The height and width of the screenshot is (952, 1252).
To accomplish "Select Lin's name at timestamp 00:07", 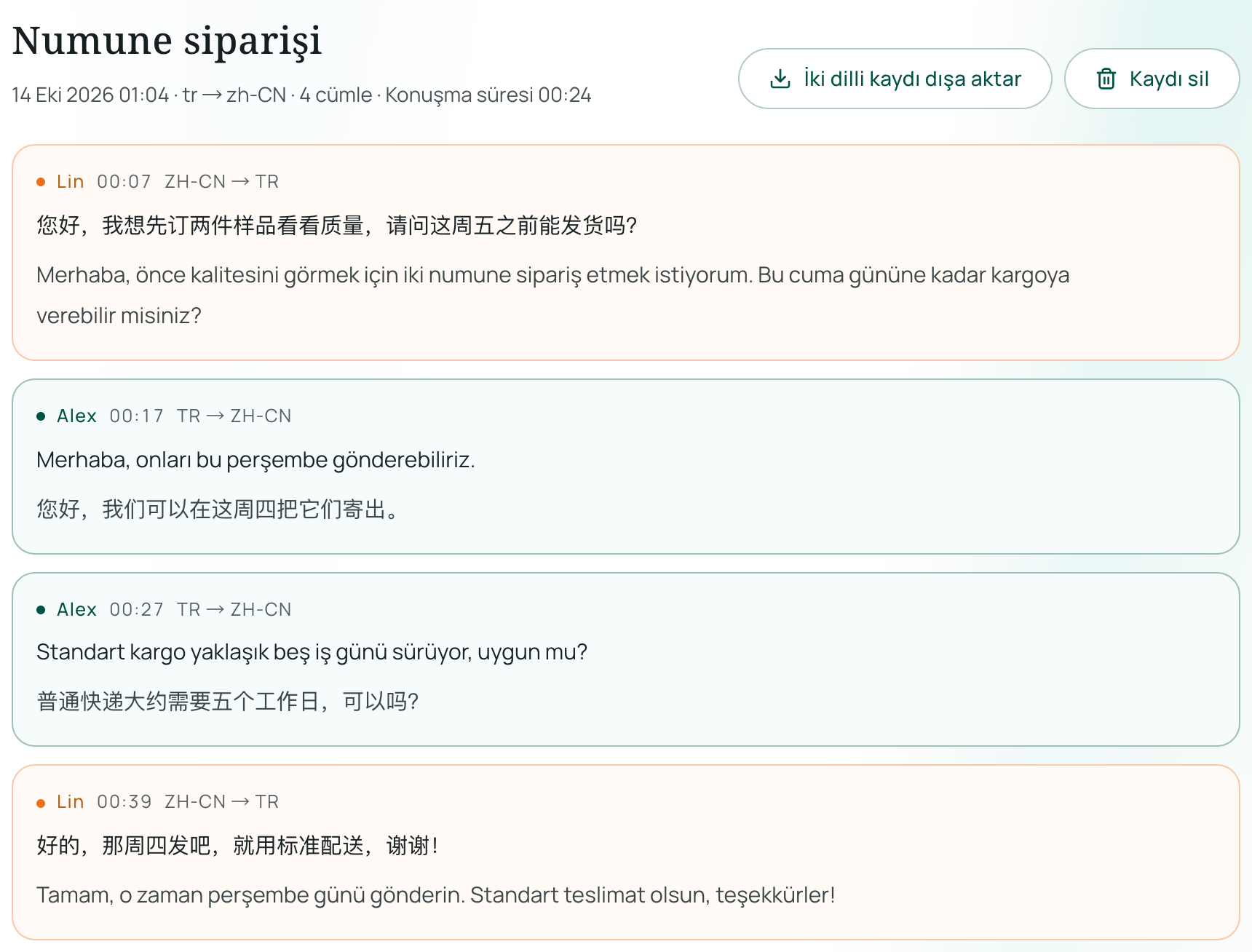I will coord(70,181).
